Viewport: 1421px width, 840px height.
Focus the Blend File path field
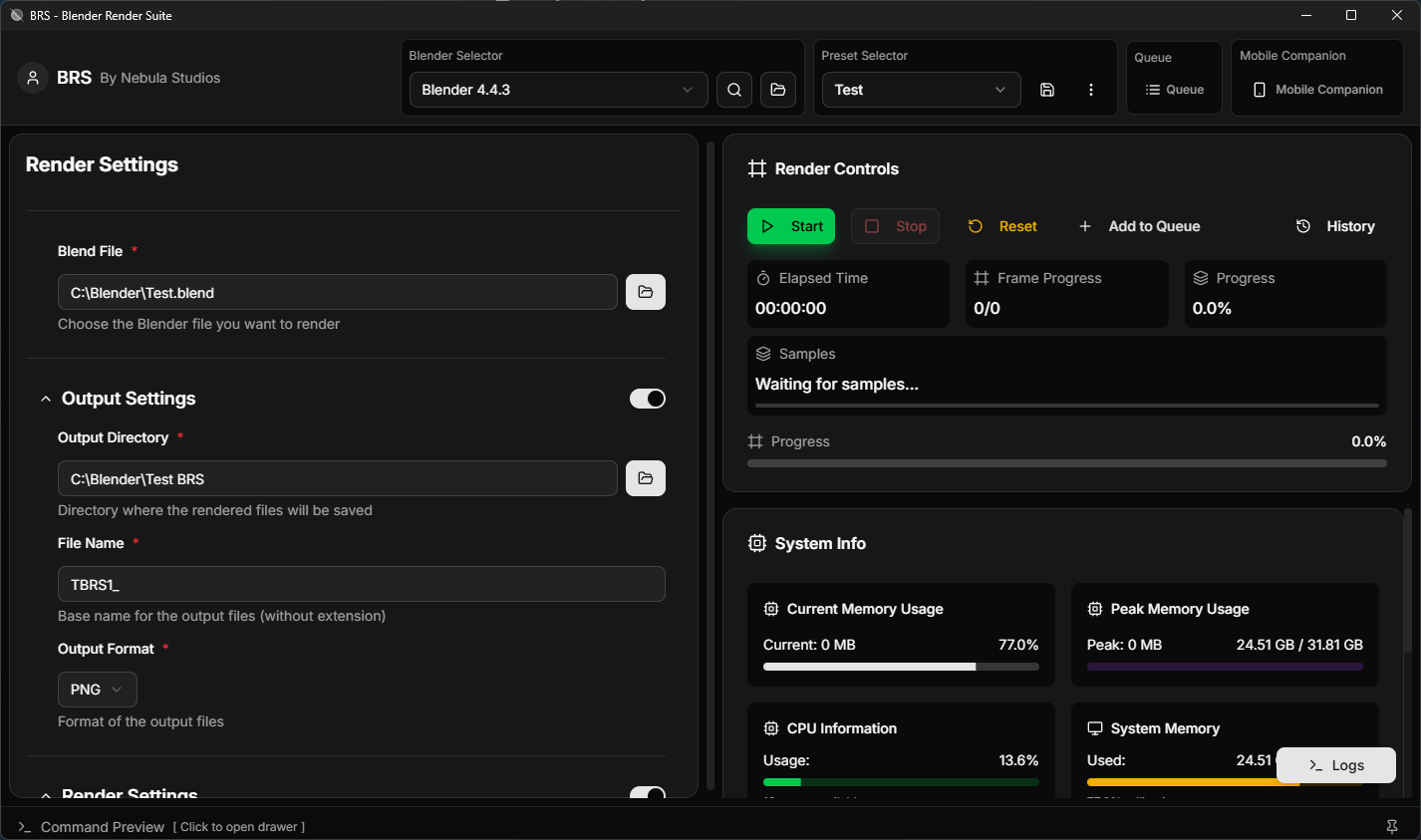(x=338, y=292)
